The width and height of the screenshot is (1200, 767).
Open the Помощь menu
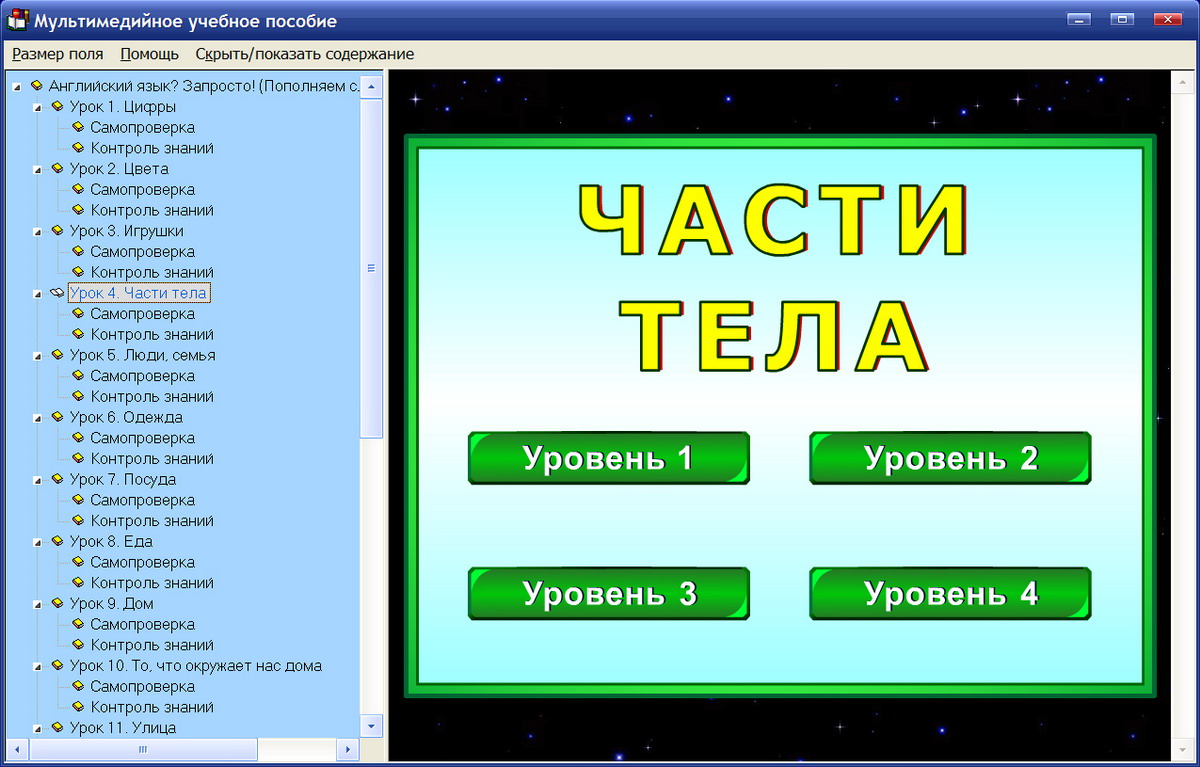click(149, 54)
